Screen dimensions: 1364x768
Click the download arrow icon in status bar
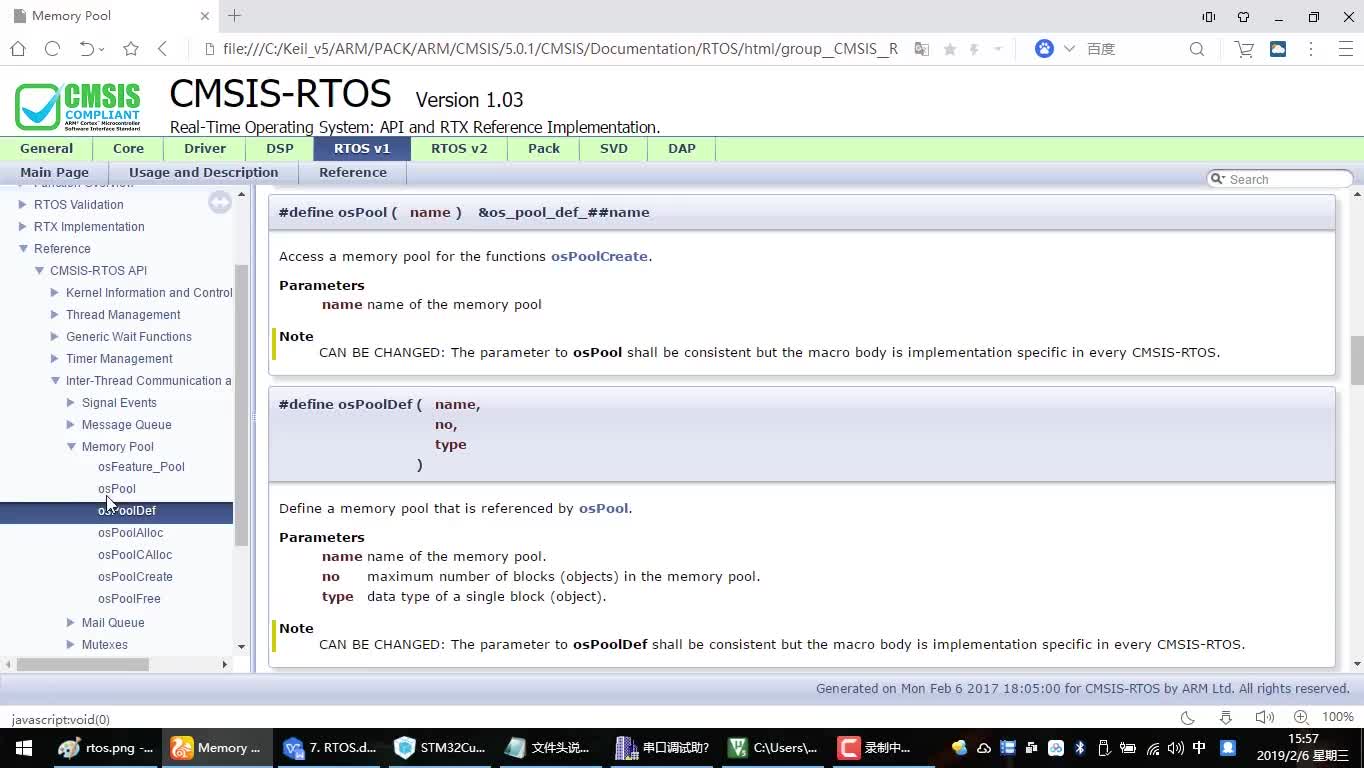[x=1226, y=717]
